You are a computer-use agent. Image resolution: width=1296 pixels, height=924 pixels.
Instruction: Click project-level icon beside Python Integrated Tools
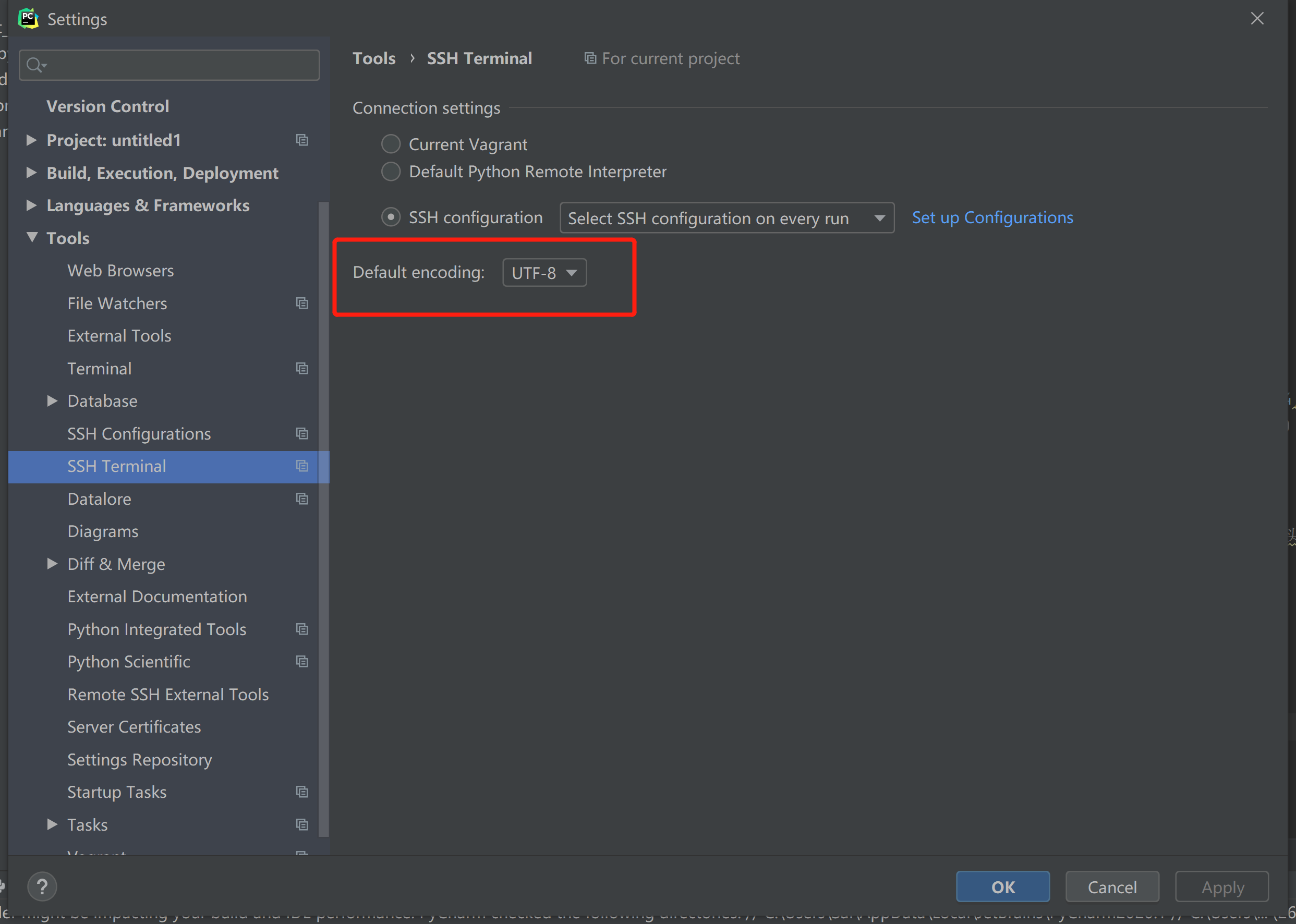click(302, 629)
